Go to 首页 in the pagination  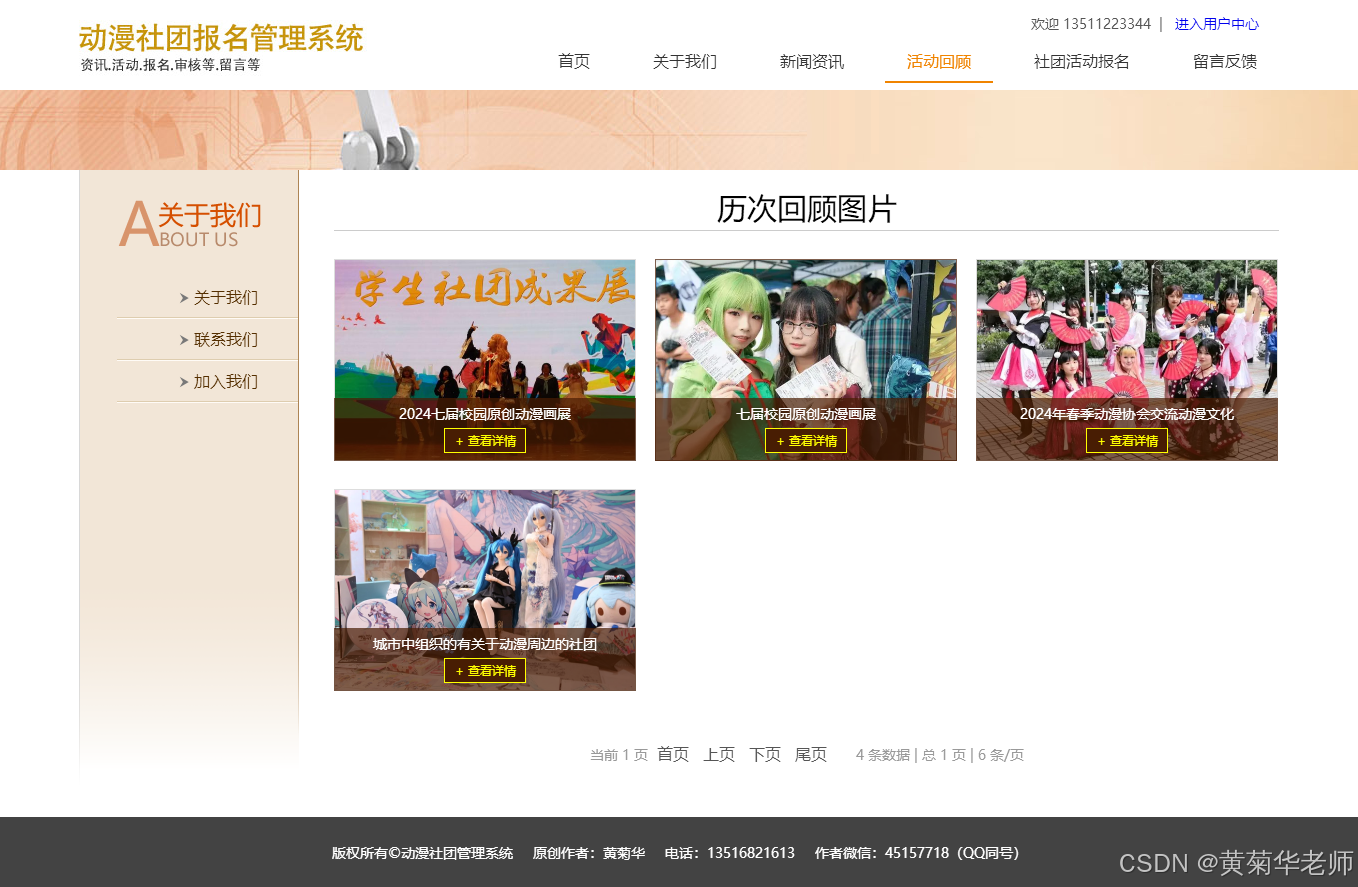click(673, 754)
